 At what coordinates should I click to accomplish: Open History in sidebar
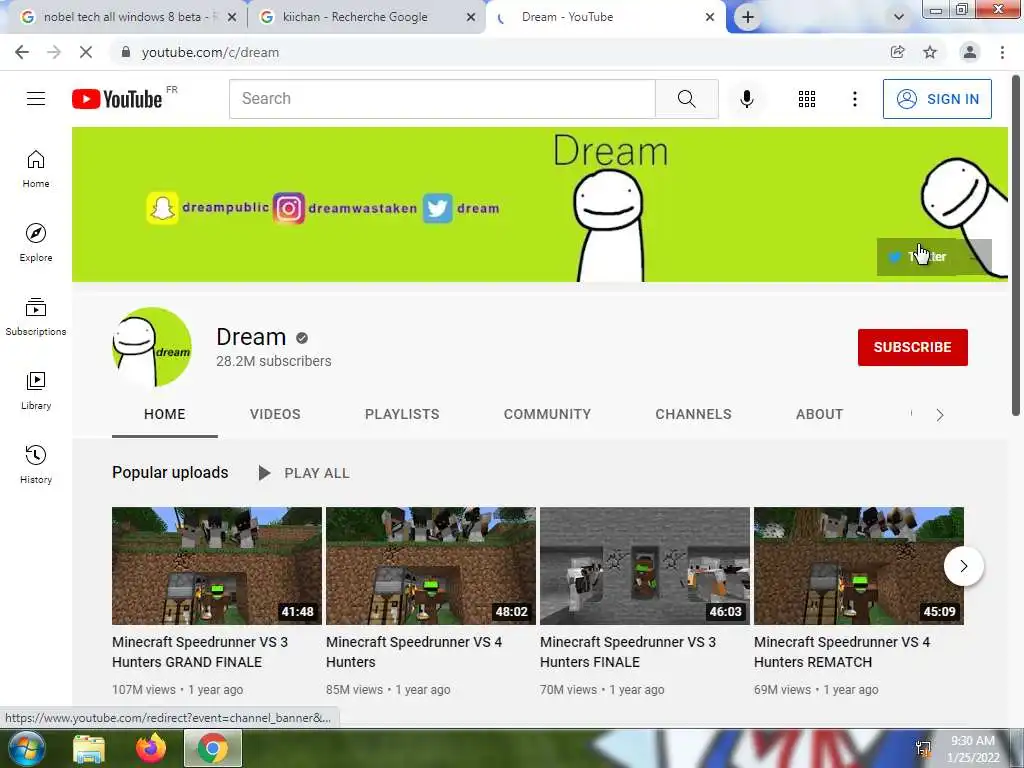(x=36, y=464)
